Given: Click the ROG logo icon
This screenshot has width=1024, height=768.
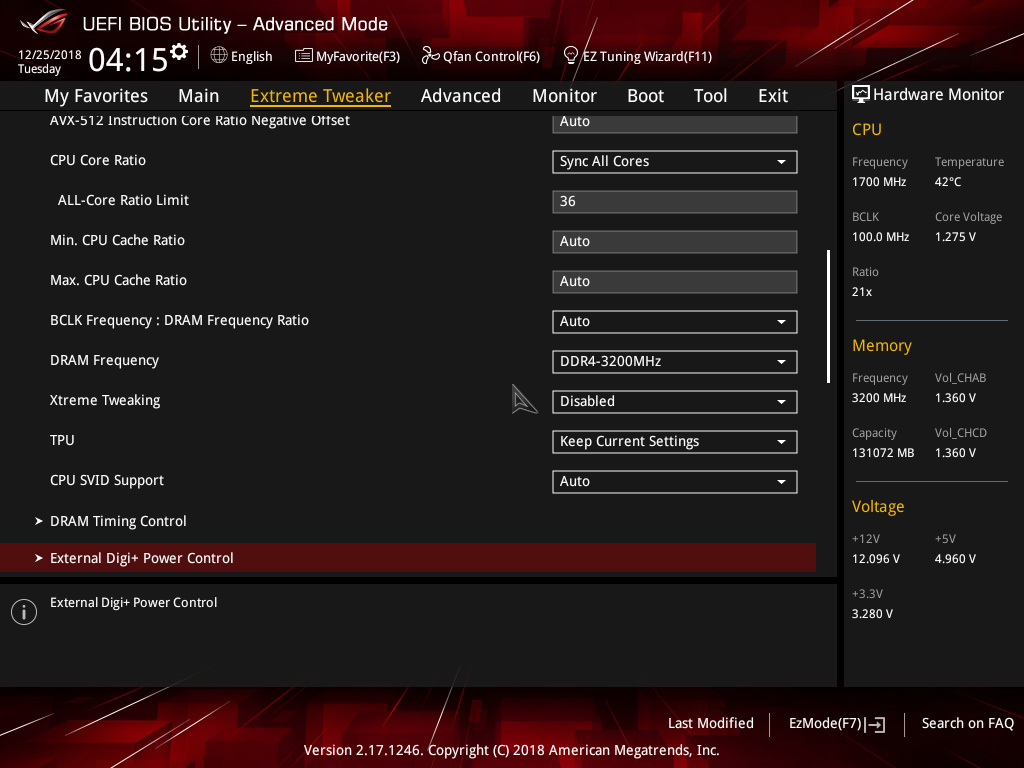Looking at the screenshot, I should tap(44, 22).
